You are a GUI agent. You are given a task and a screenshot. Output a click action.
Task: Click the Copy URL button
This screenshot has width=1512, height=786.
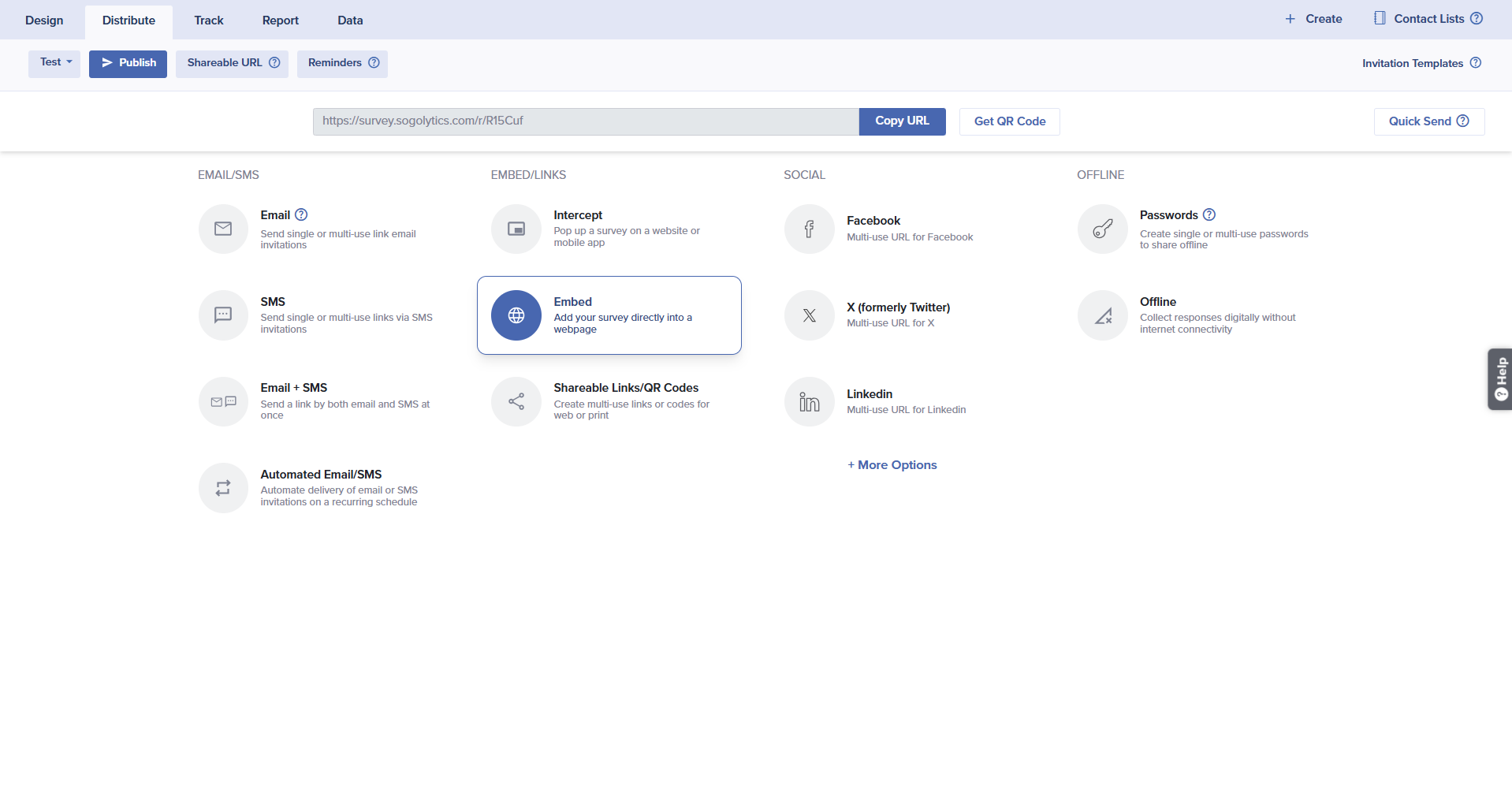pos(902,121)
